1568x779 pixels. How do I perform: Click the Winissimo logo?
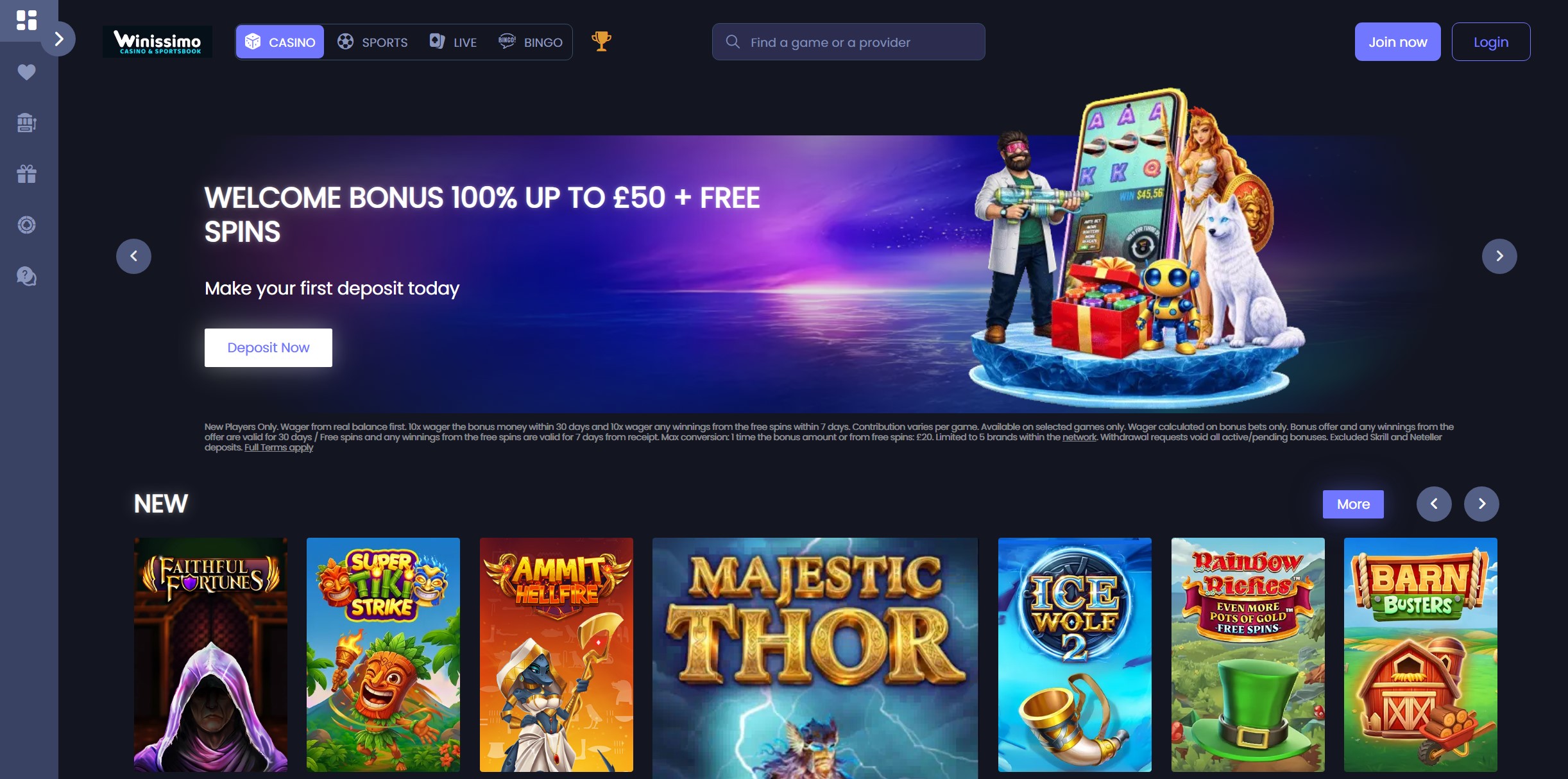pyautogui.click(x=157, y=42)
